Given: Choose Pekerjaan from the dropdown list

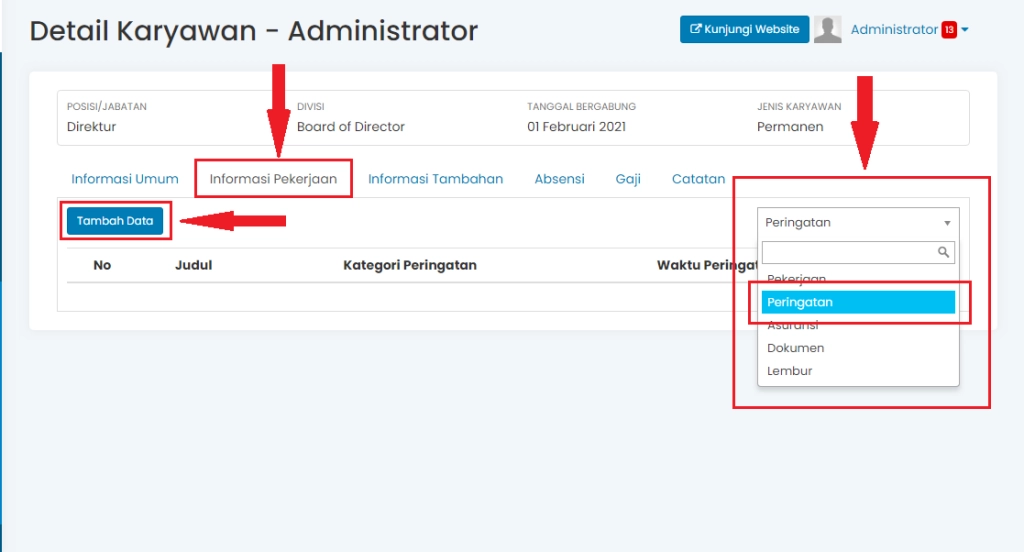Looking at the screenshot, I should click(x=797, y=279).
